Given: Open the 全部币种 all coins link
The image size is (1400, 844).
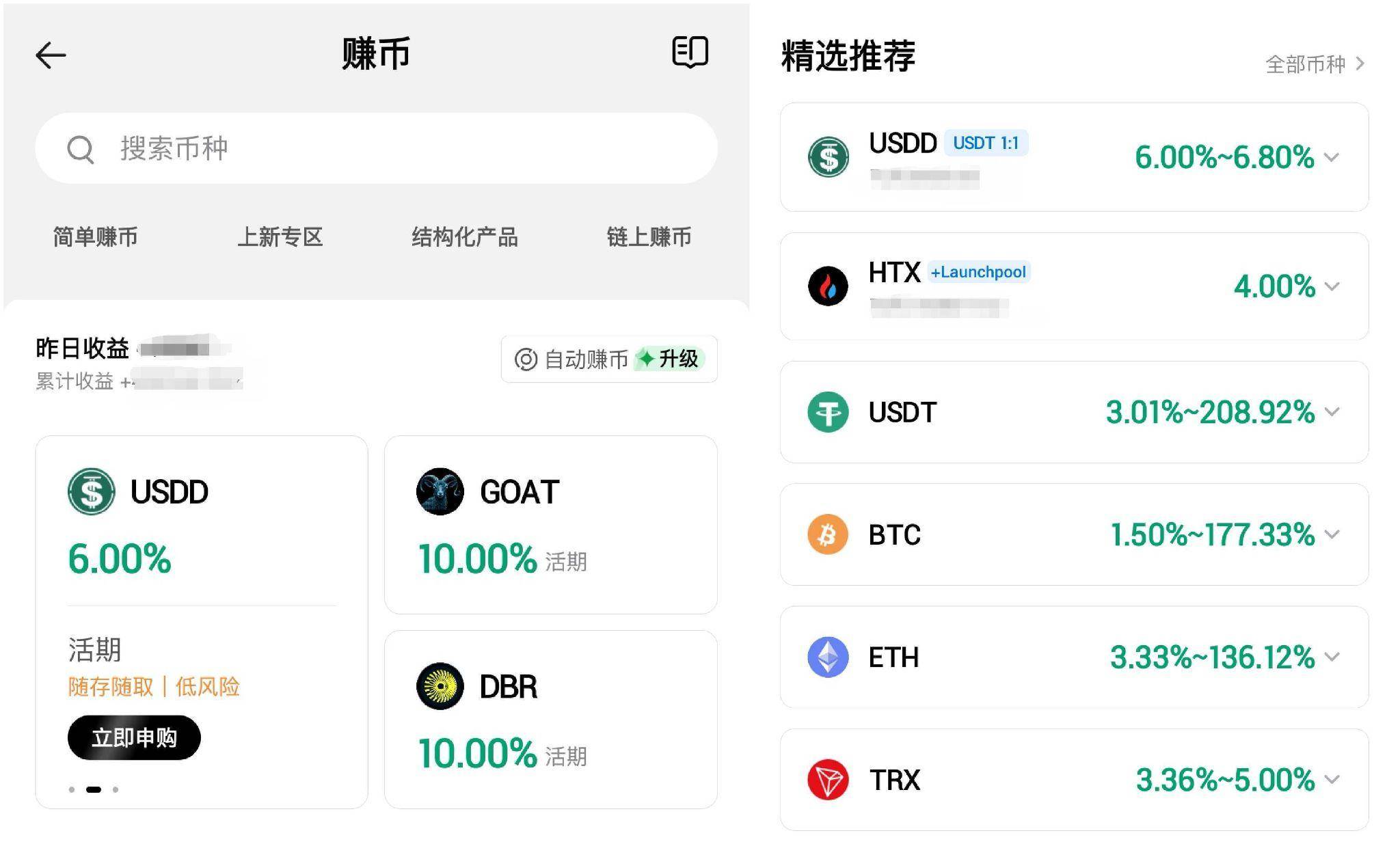Looking at the screenshot, I should point(1315,64).
